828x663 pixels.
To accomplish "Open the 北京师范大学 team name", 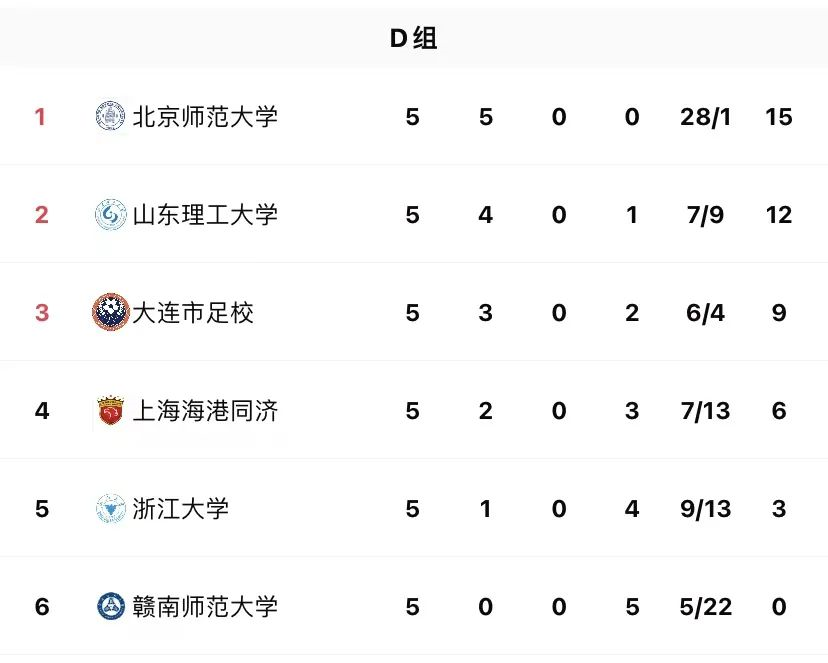I will point(205,117).
